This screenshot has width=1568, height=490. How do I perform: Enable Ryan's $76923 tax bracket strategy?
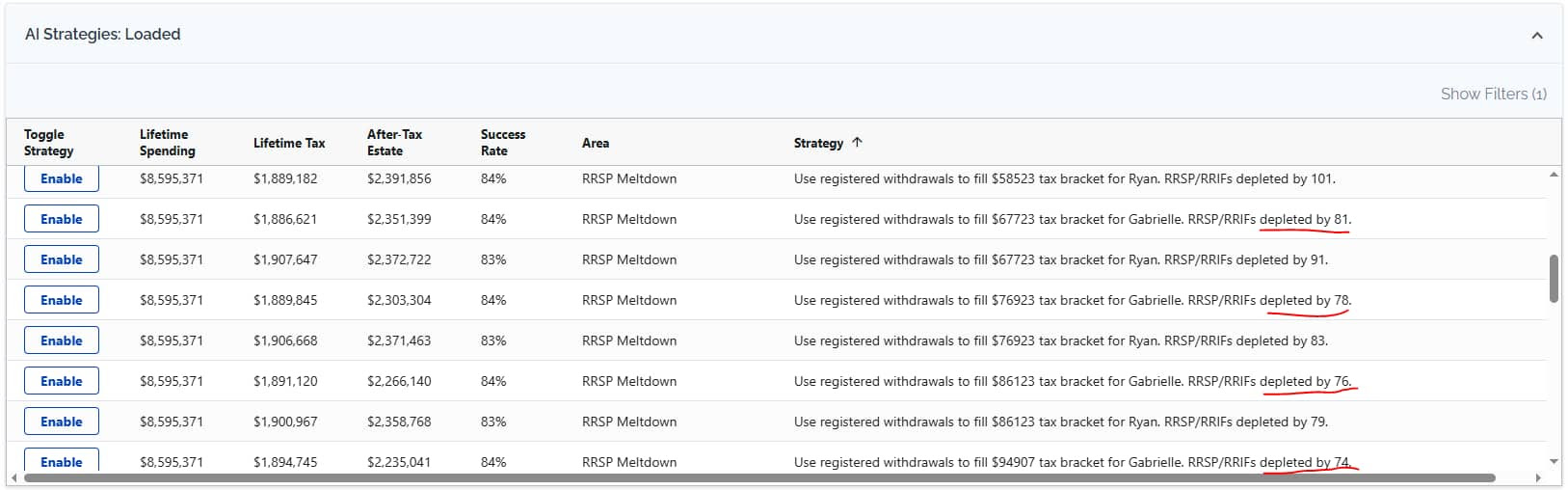pyautogui.click(x=62, y=340)
